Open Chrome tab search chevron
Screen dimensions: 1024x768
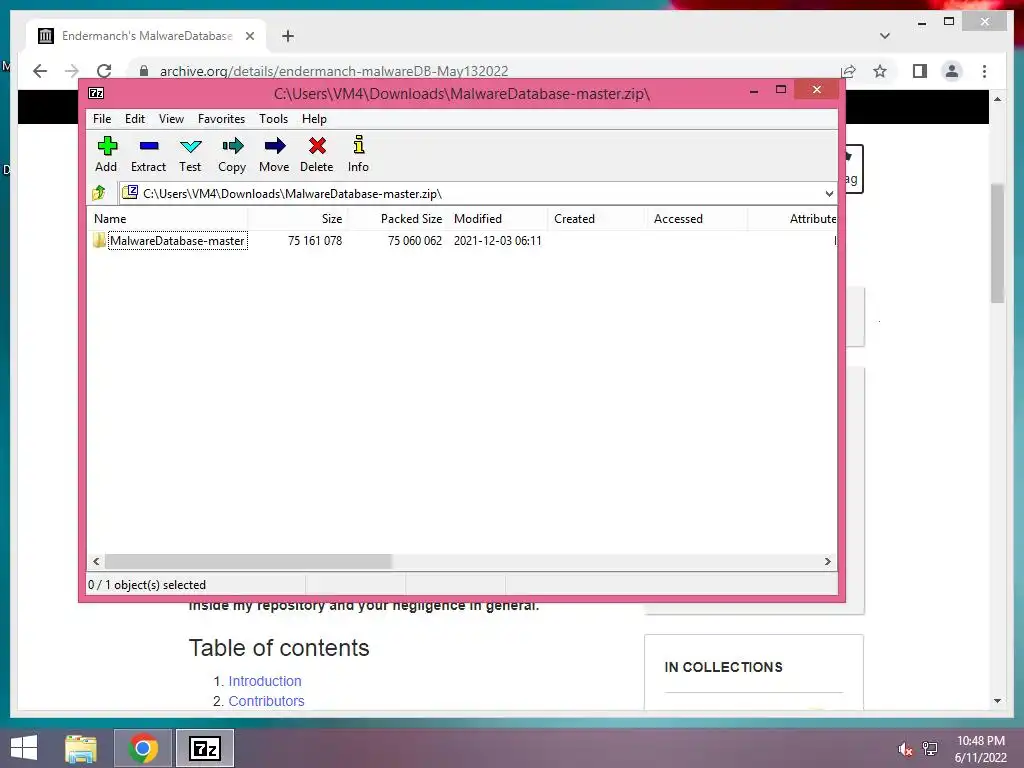pyautogui.click(x=885, y=36)
